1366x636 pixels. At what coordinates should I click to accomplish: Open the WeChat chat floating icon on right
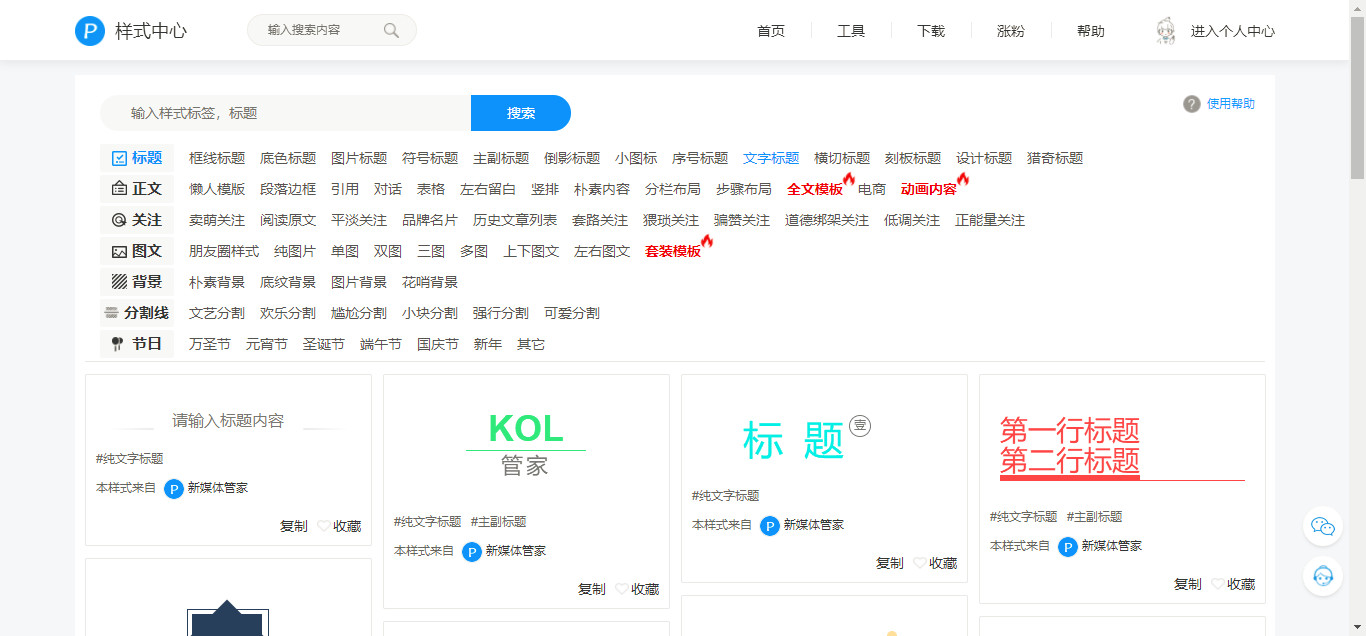(1322, 526)
